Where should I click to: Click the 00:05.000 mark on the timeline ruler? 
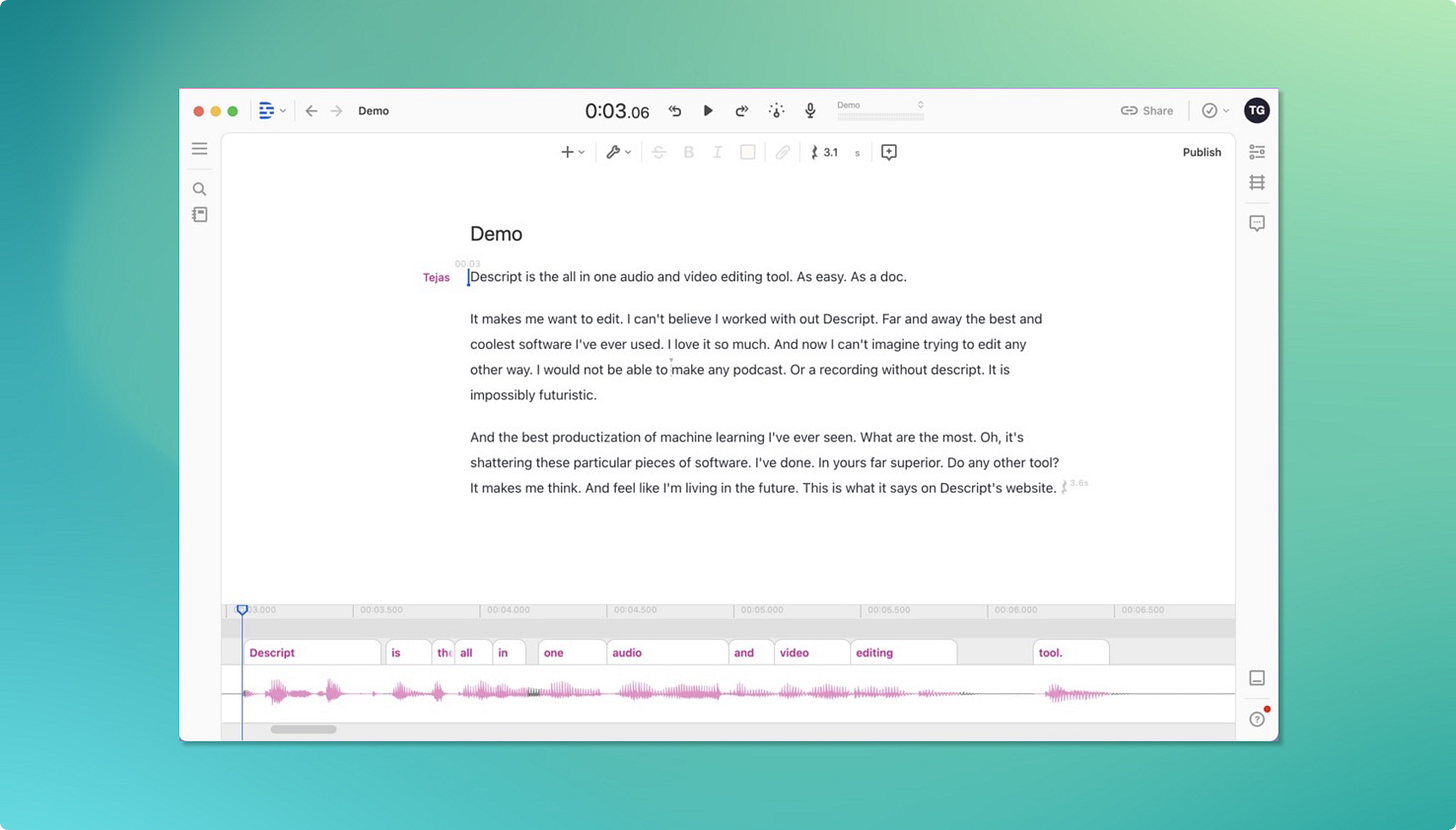tap(761, 609)
